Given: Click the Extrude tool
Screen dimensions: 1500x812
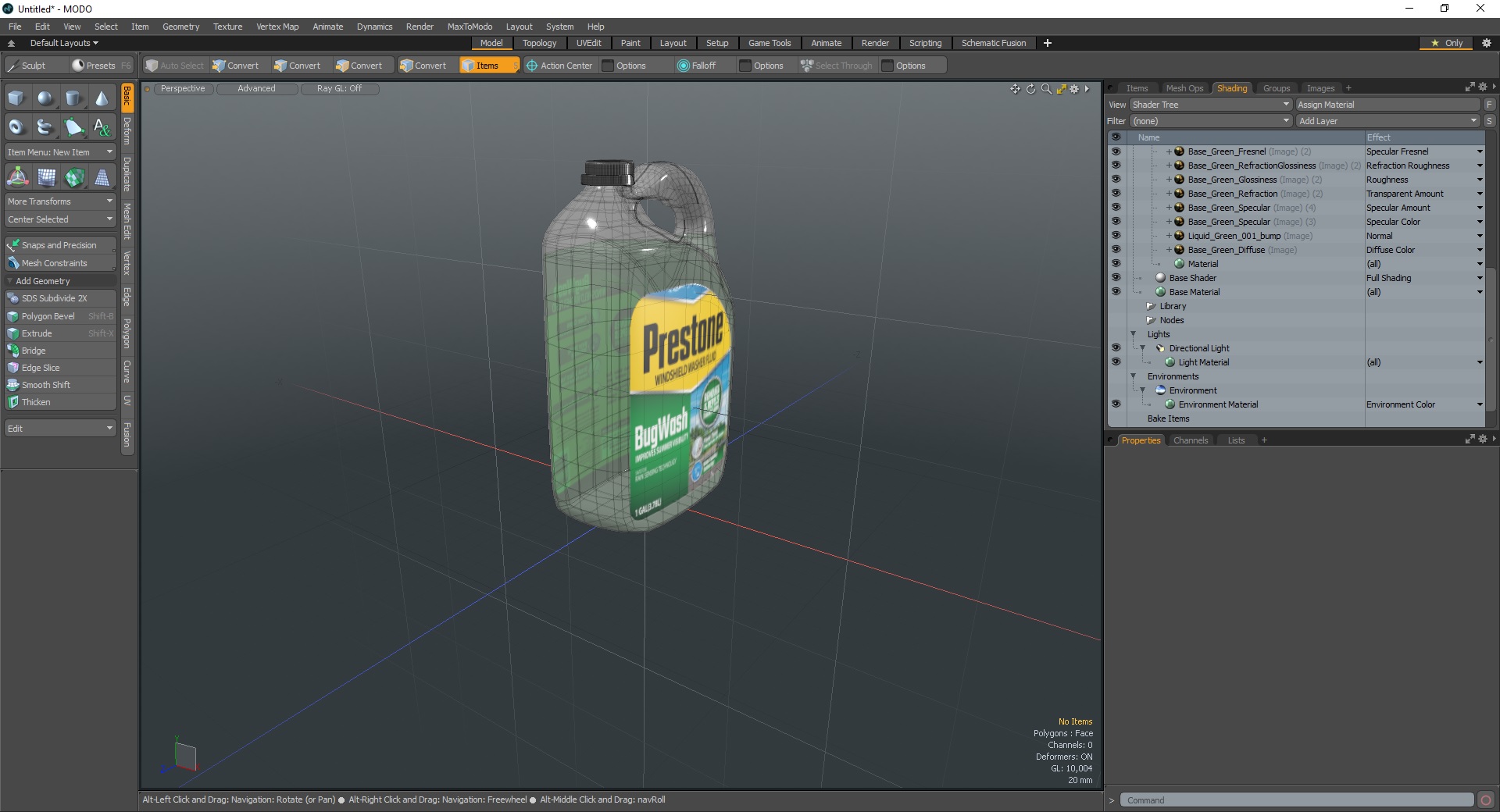Looking at the screenshot, I should tap(61, 333).
